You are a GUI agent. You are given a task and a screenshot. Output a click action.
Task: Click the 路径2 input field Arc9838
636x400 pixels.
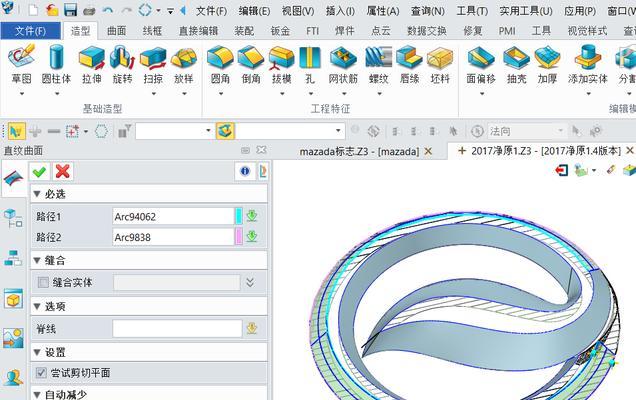(x=173, y=237)
